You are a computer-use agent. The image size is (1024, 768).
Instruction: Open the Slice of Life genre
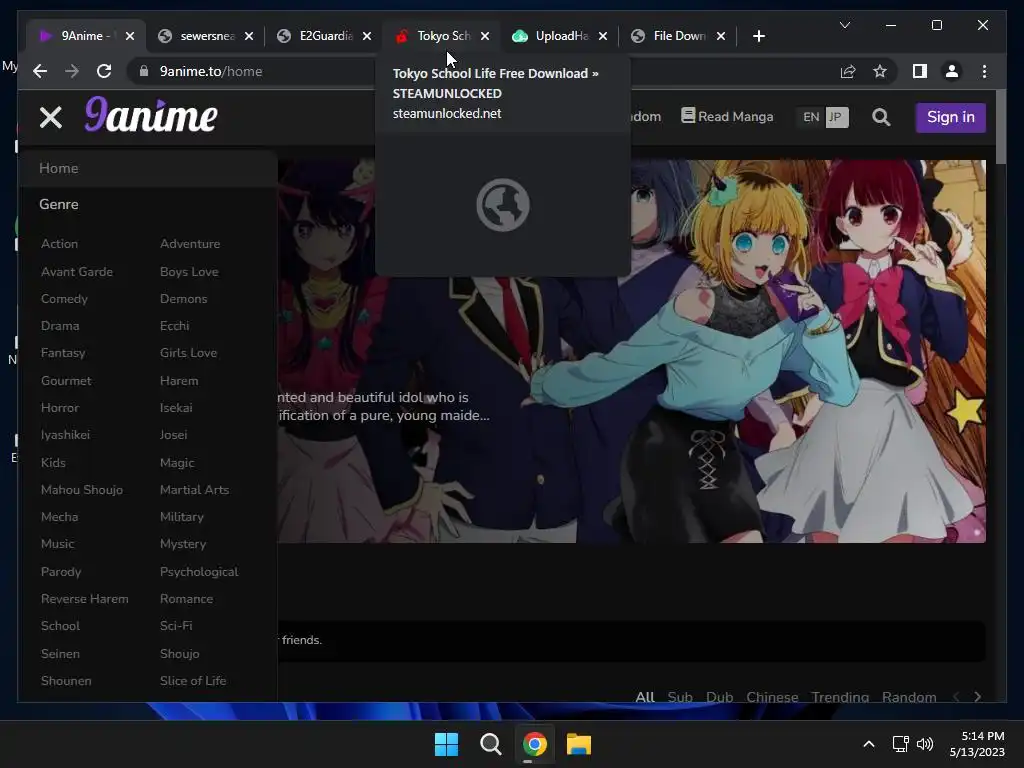click(193, 680)
